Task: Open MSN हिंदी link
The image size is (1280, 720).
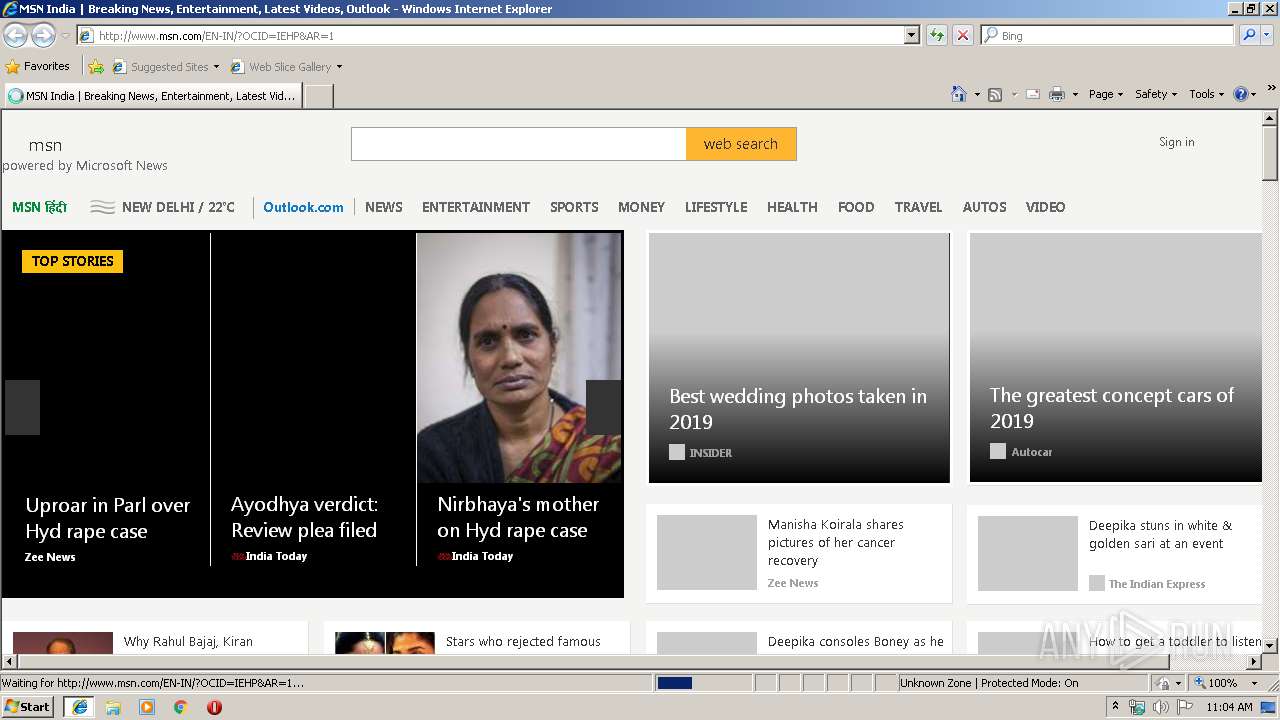Action: [39, 207]
